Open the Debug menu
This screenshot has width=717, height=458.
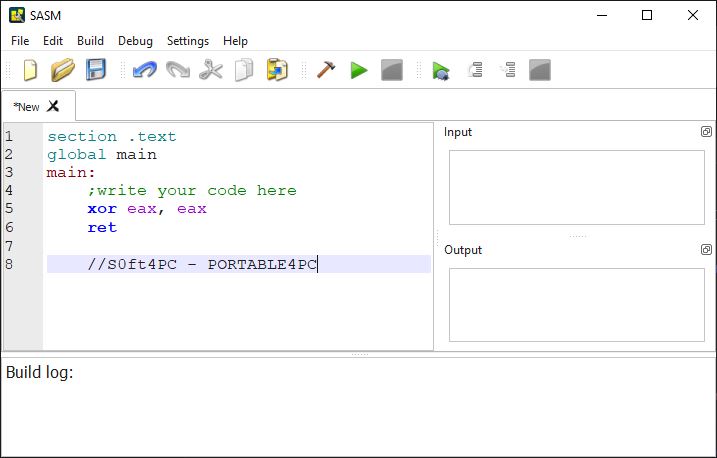(135, 41)
